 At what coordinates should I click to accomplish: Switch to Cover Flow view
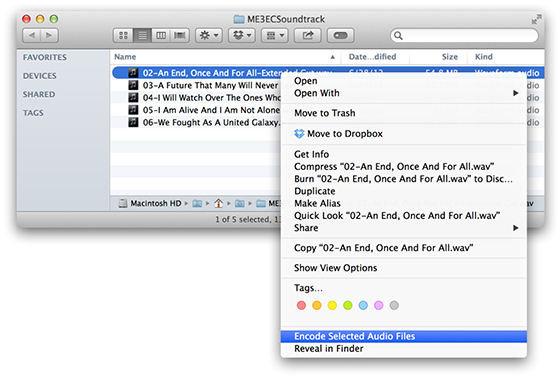(x=180, y=35)
